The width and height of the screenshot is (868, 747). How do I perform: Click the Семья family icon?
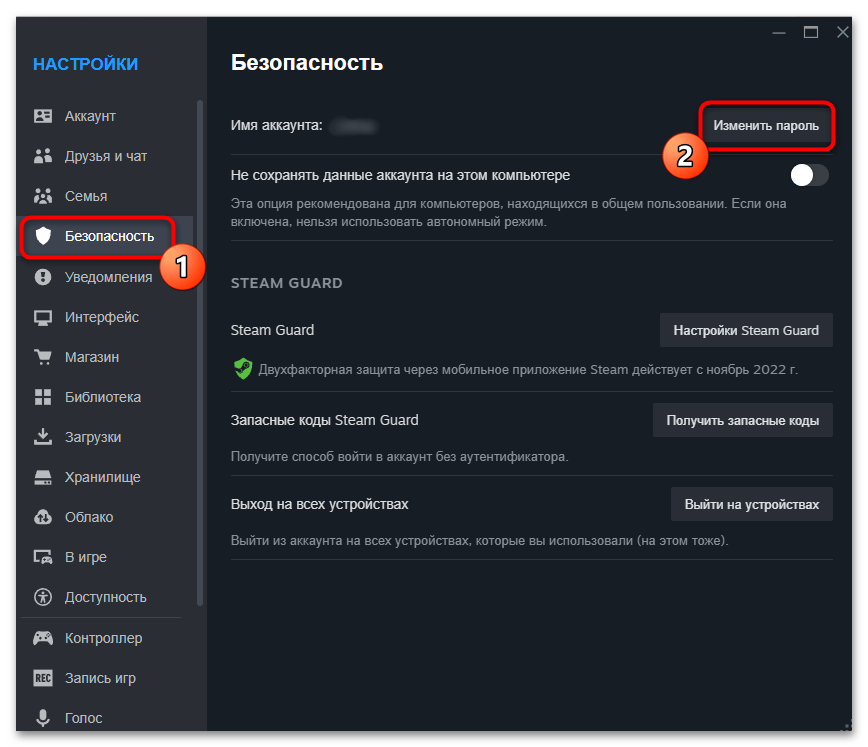point(43,196)
